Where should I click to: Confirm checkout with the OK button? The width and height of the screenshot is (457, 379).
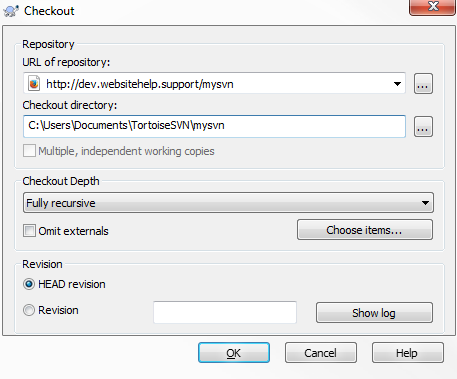[234, 353]
